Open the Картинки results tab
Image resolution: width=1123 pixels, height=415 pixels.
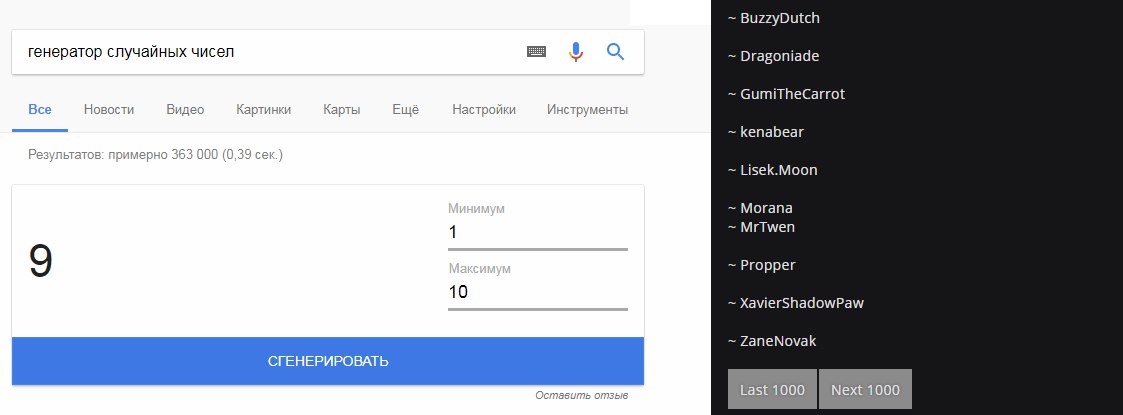[x=264, y=110]
